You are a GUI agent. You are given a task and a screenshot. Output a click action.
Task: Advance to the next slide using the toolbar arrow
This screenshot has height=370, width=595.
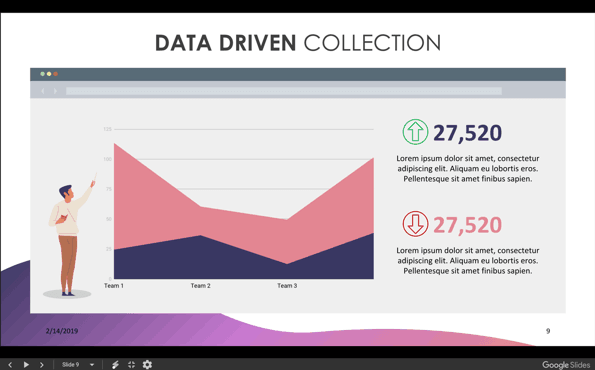coord(42,365)
